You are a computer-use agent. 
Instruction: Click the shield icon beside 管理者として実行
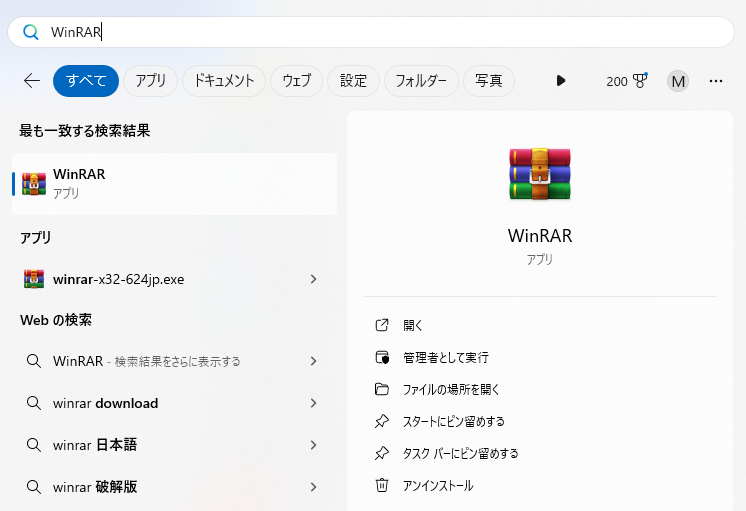pyautogui.click(x=382, y=357)
